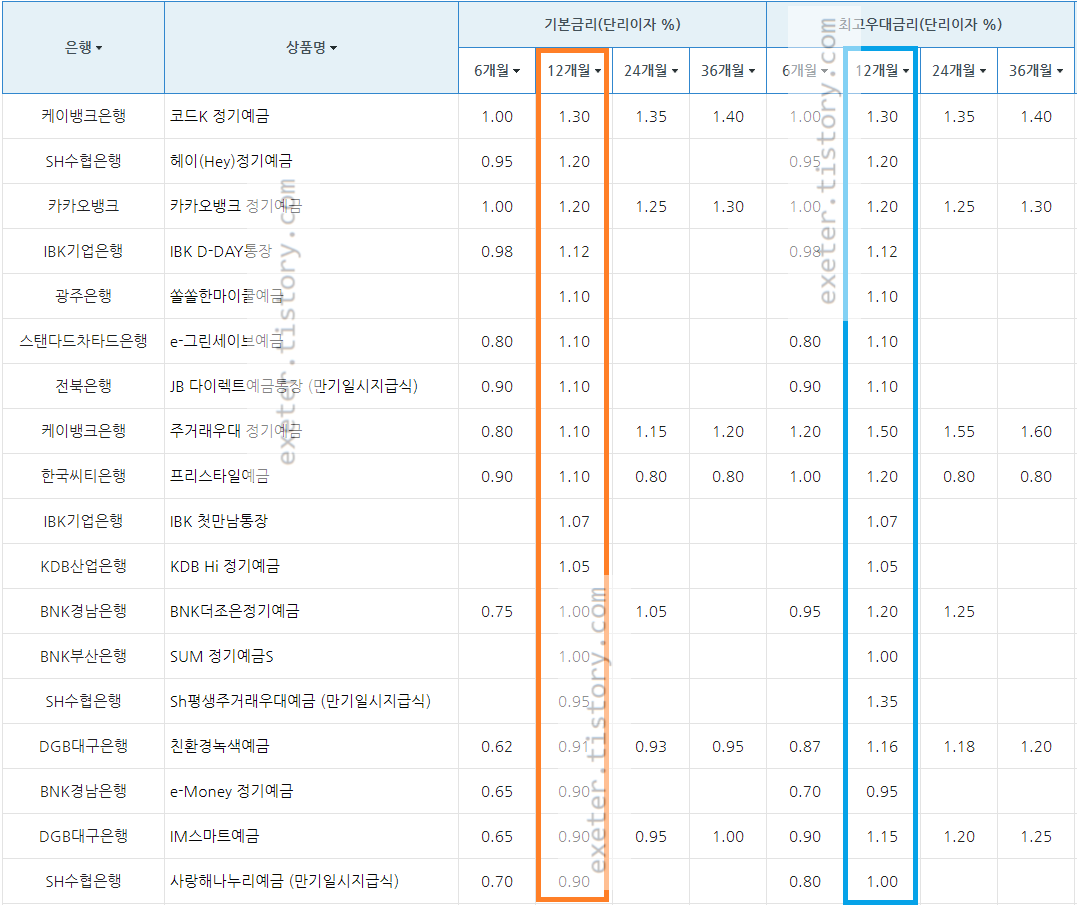The height and width of the screenshot is (905, 1077).
Task: Select the 코드K 정기예금 product name
Action: 219,116
